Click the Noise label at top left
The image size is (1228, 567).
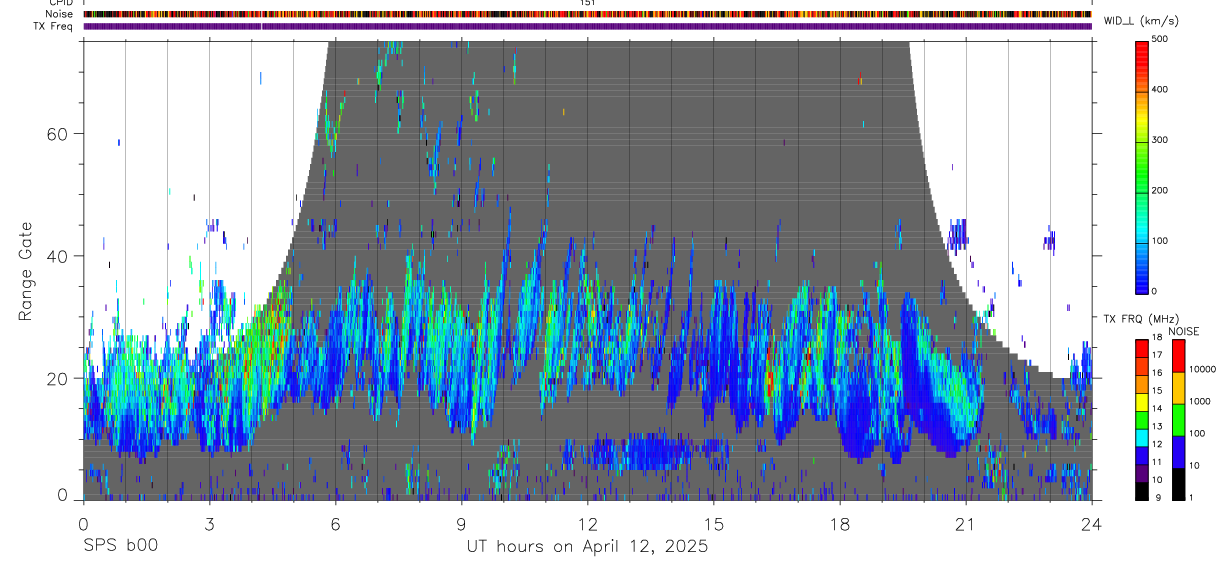click(x=59, y=15)
